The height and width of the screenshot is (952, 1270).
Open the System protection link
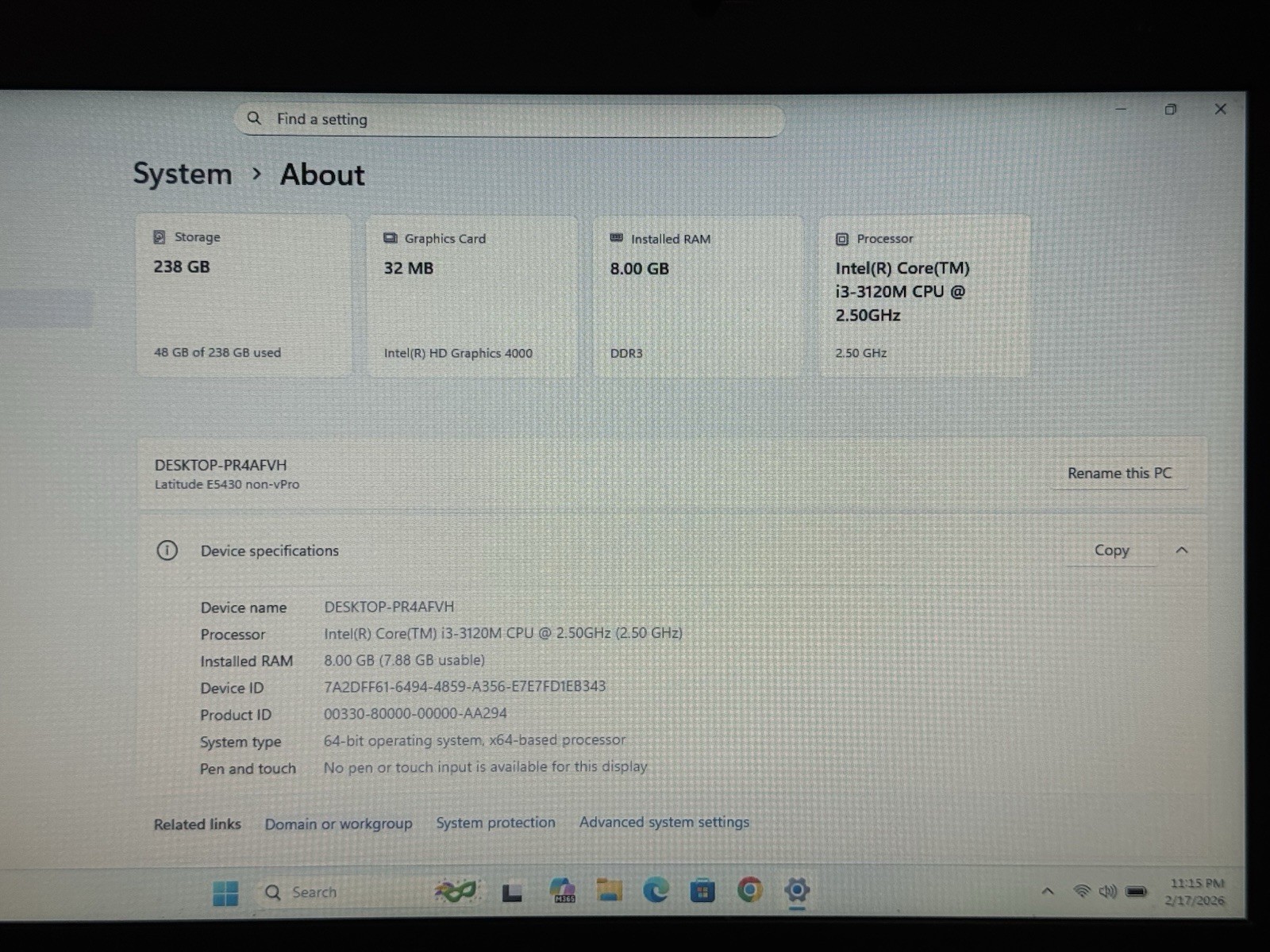[x=495, y=823]
